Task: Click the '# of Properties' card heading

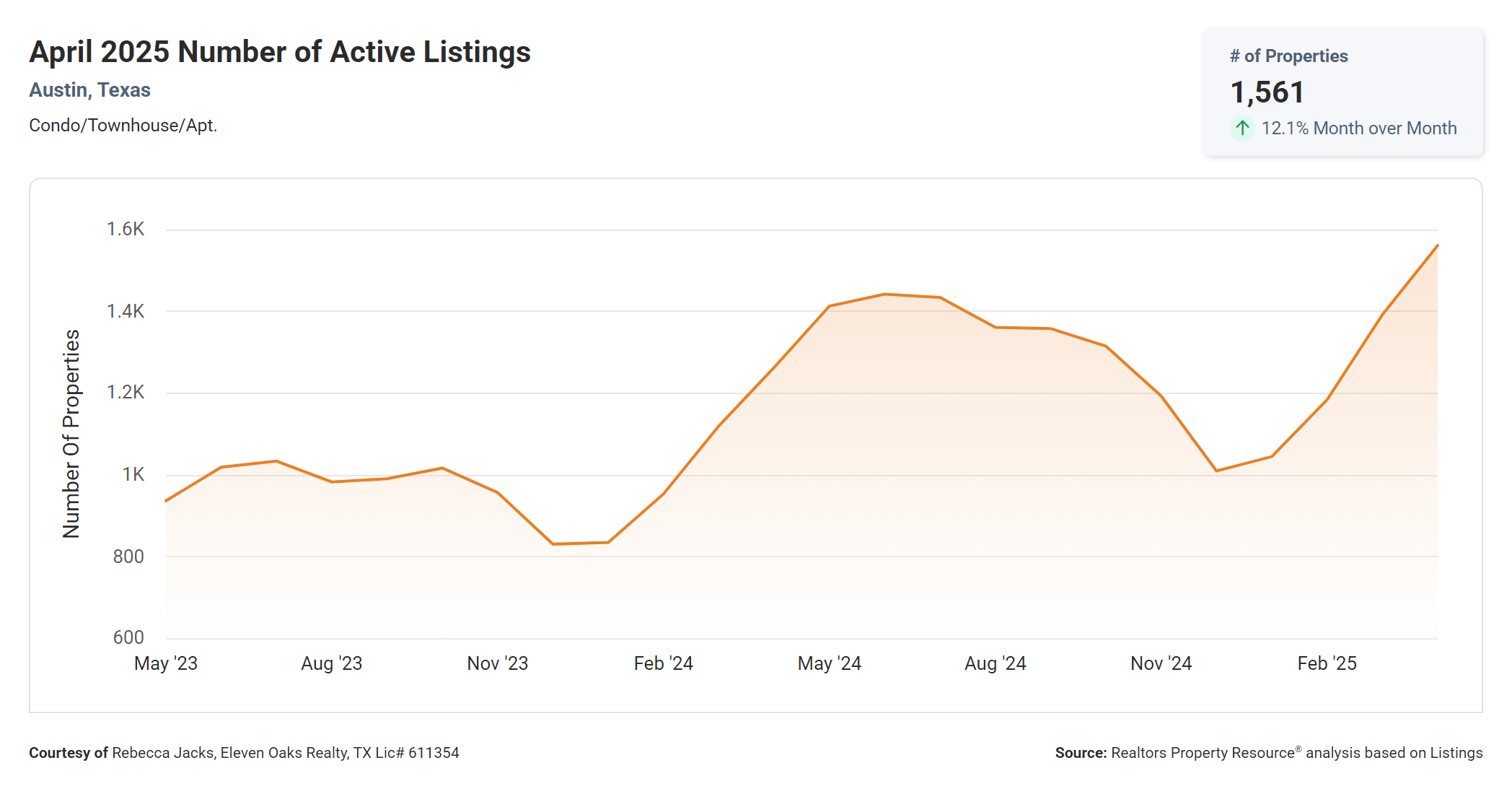Action: coord(1288,56)
